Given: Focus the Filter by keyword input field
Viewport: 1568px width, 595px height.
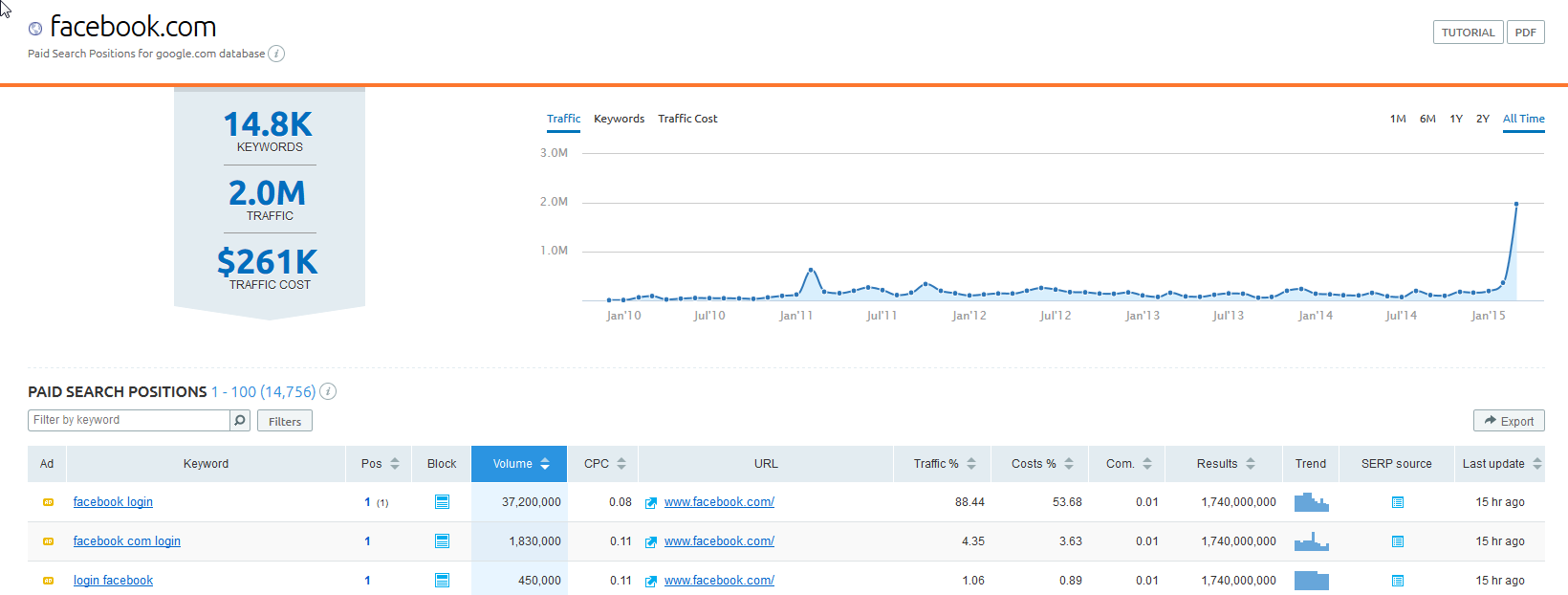Looking at the screenshot, I should (129, 420).
